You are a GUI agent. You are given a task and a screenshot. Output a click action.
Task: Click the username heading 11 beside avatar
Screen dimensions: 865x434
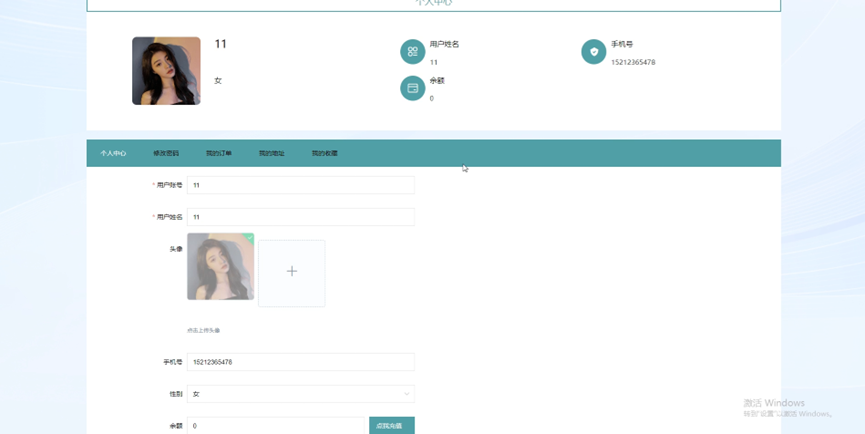pos(221,44)
